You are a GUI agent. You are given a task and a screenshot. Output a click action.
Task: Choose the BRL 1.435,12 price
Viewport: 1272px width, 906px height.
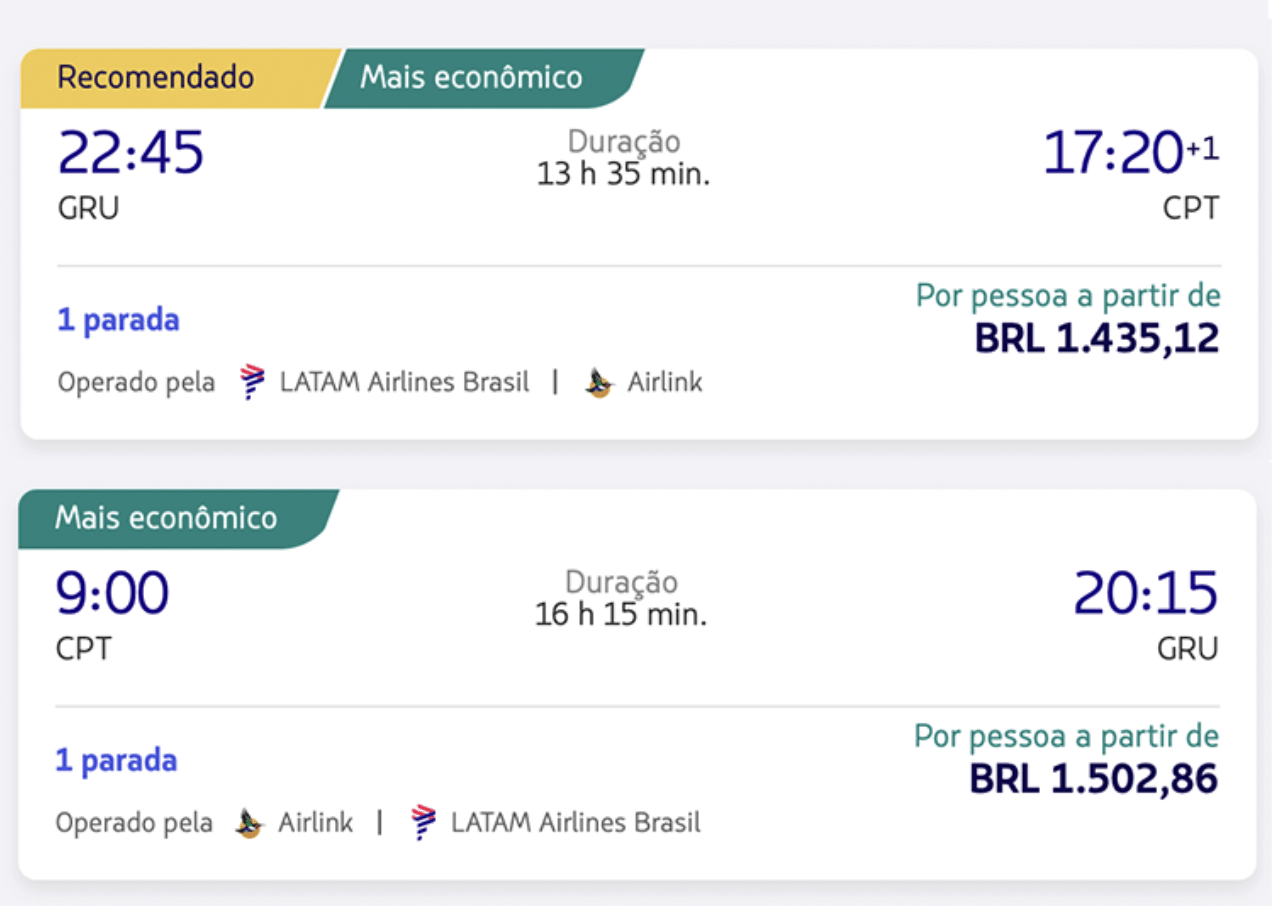pos(1097,339)
